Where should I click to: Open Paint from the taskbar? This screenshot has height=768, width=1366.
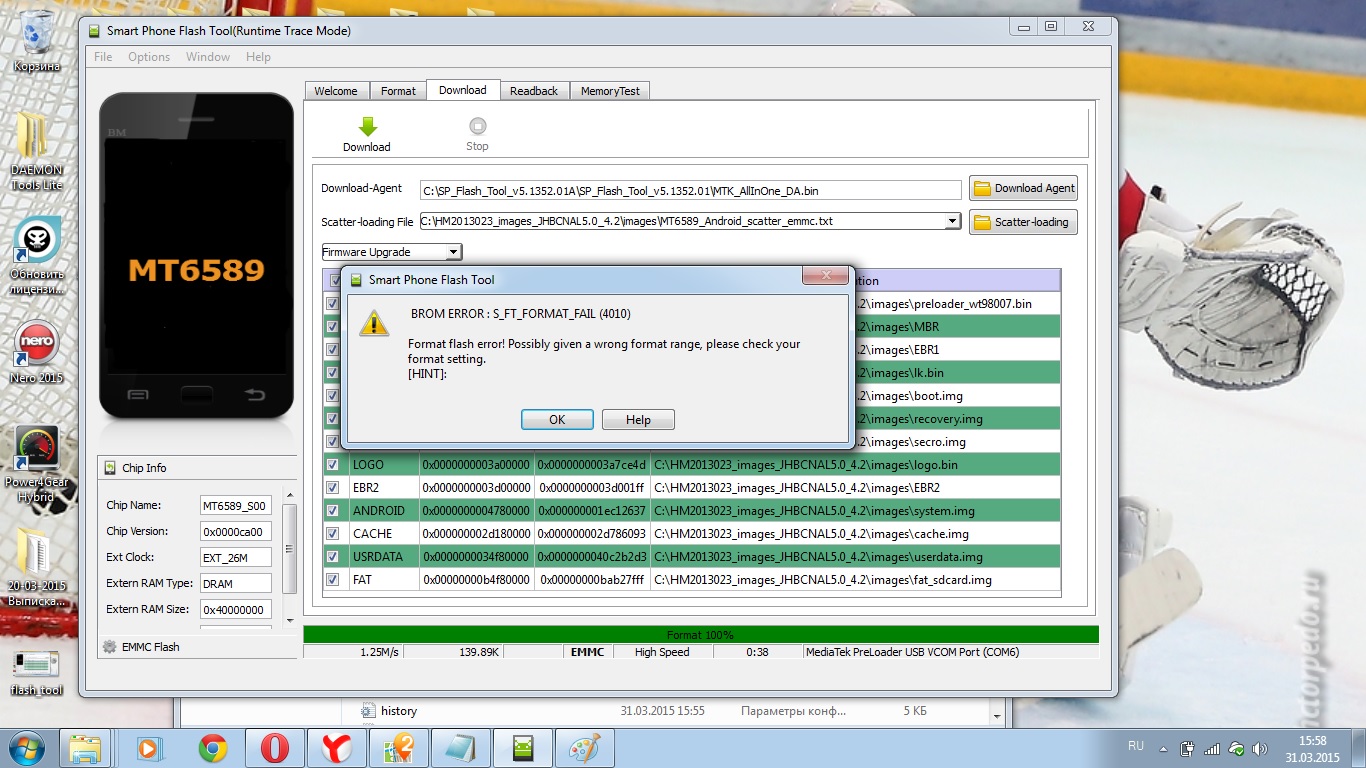[585, 748]
